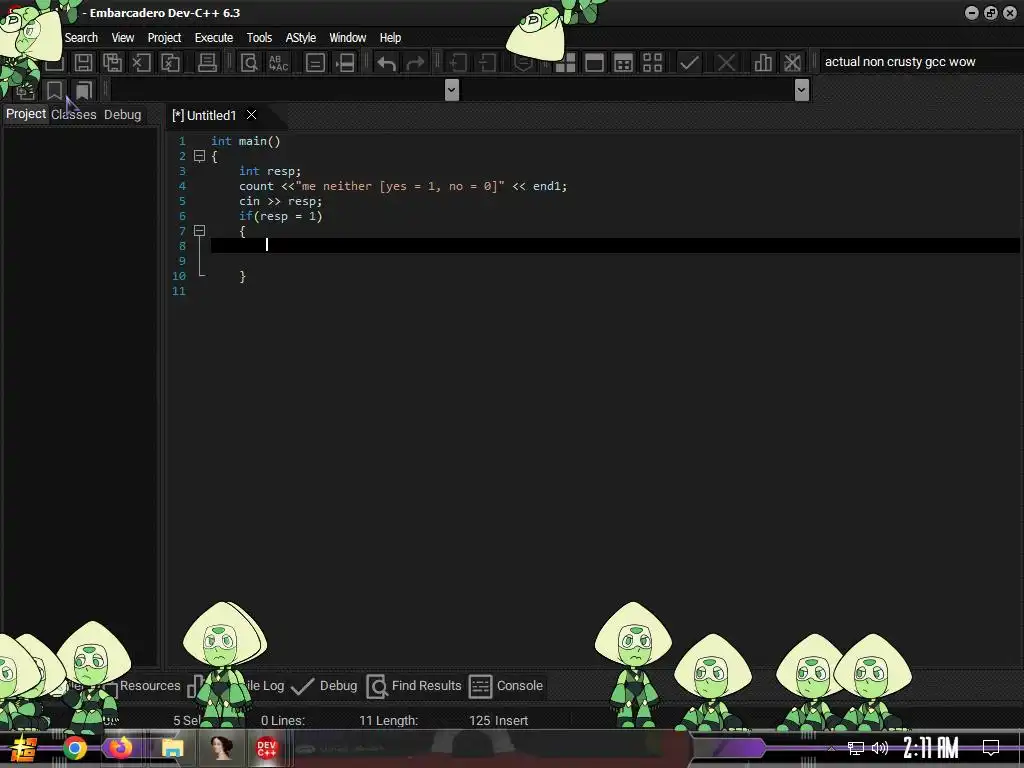Click the Compile & Run toolbar icon
The height and width of the screenshot is (768, 1024).
coord(624,63)
